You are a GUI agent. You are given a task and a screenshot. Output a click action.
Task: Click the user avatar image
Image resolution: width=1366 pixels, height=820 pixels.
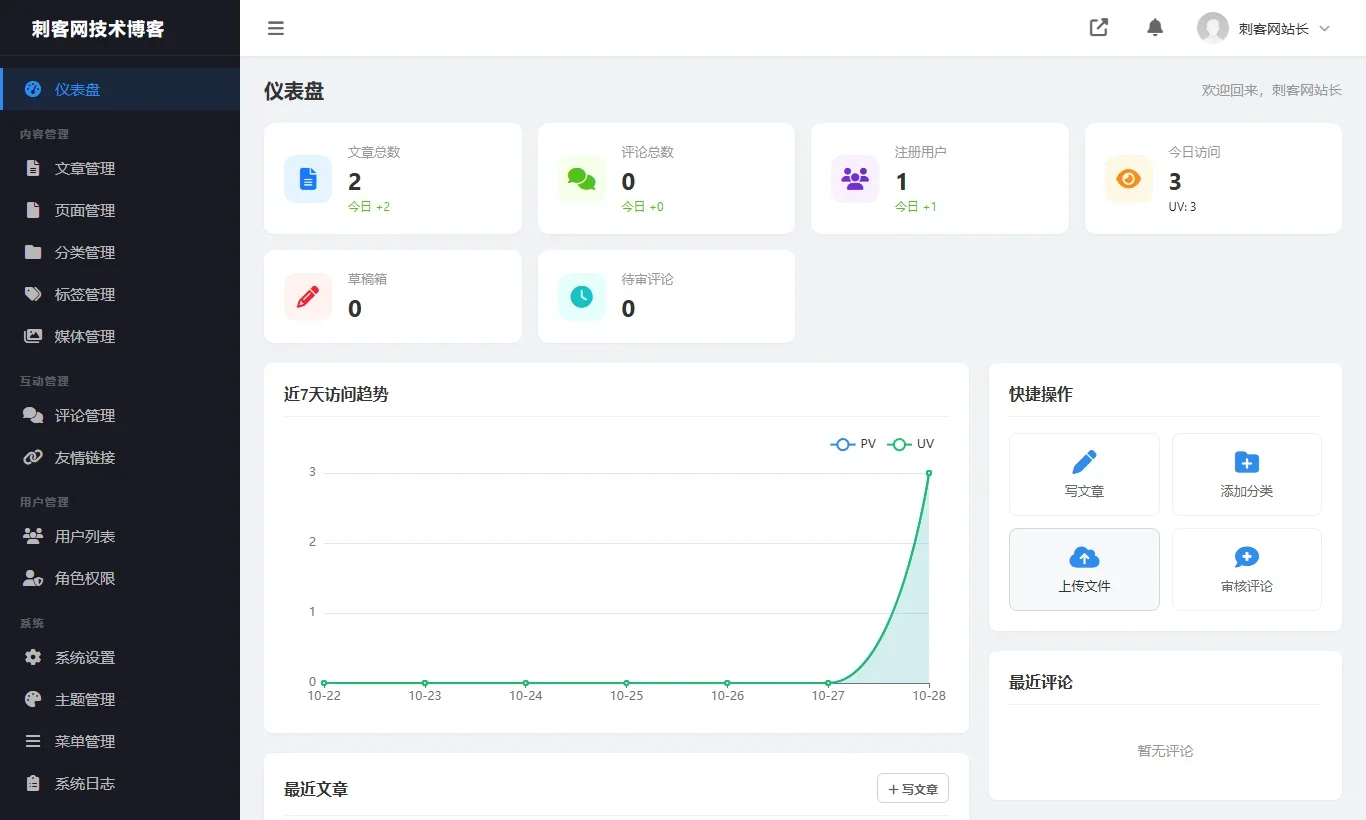point(1213,28)
